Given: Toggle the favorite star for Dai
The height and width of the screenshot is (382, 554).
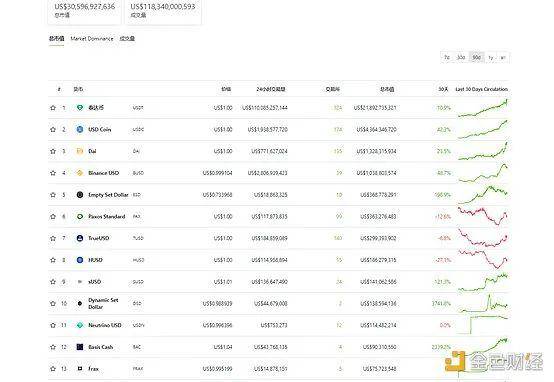Looking at the screenshot, I should 53,151.
